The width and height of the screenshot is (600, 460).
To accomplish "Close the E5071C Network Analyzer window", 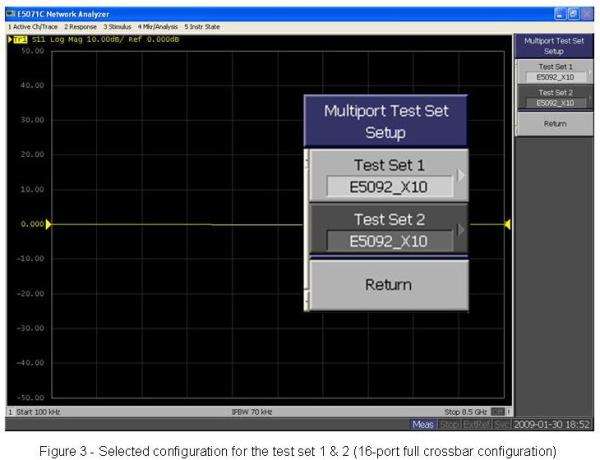I will tap(587, 15).
